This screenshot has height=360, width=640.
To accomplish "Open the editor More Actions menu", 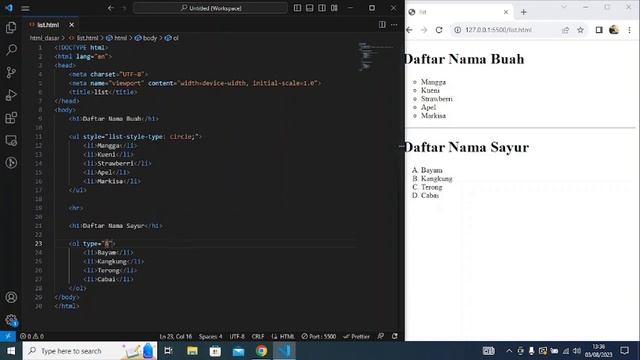I will [x=394, y=24].
